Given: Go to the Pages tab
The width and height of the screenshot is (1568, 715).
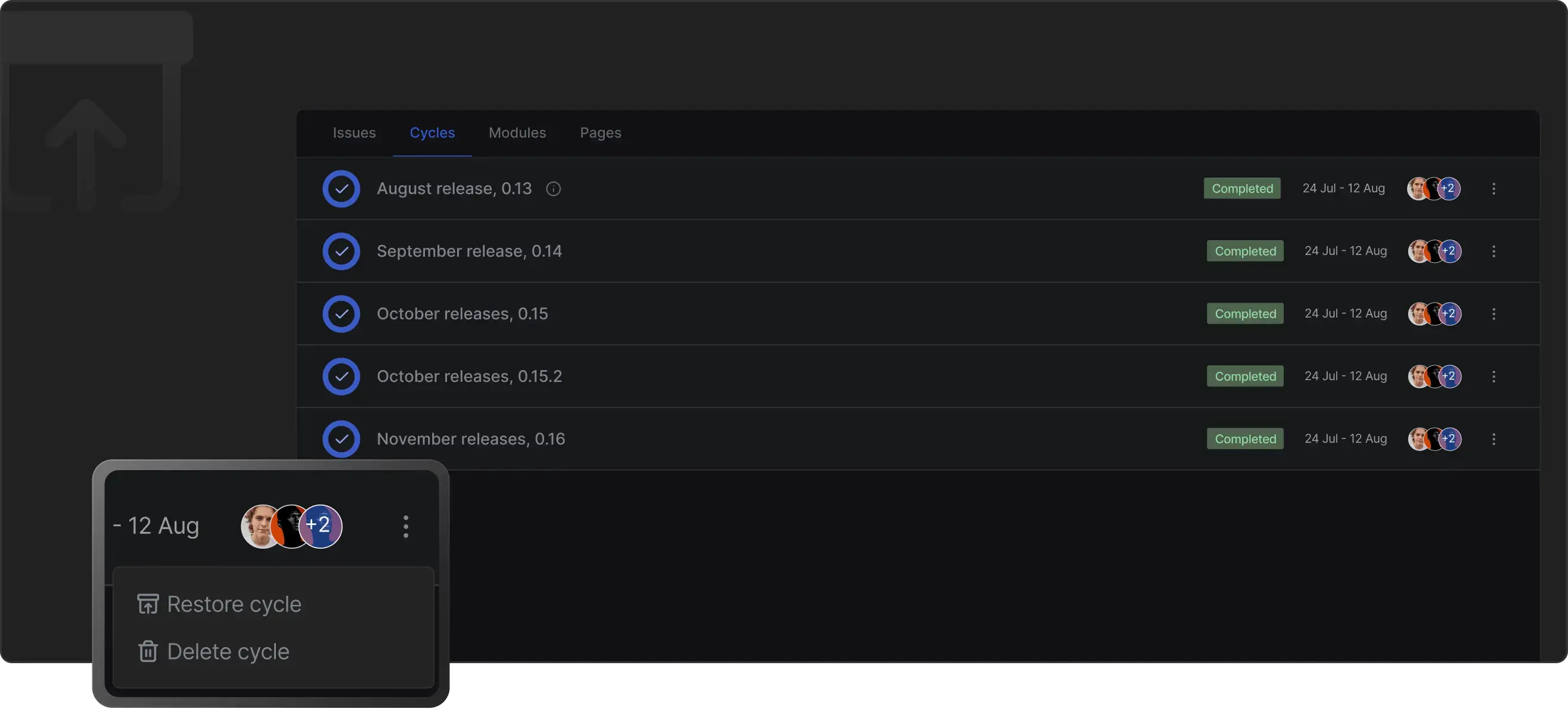Looking at the screenshot, I should pyautogui.click(x=600, y=133).
